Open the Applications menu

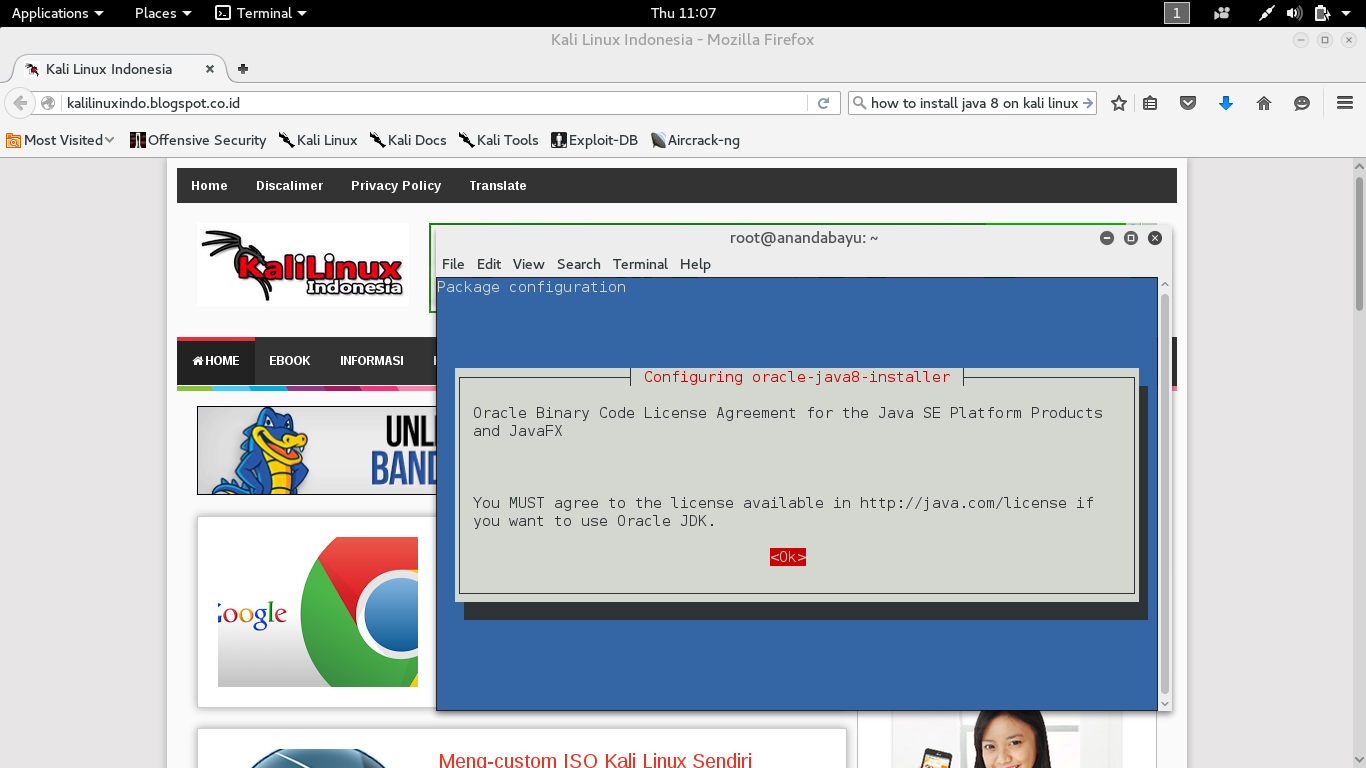pos(57,13)
